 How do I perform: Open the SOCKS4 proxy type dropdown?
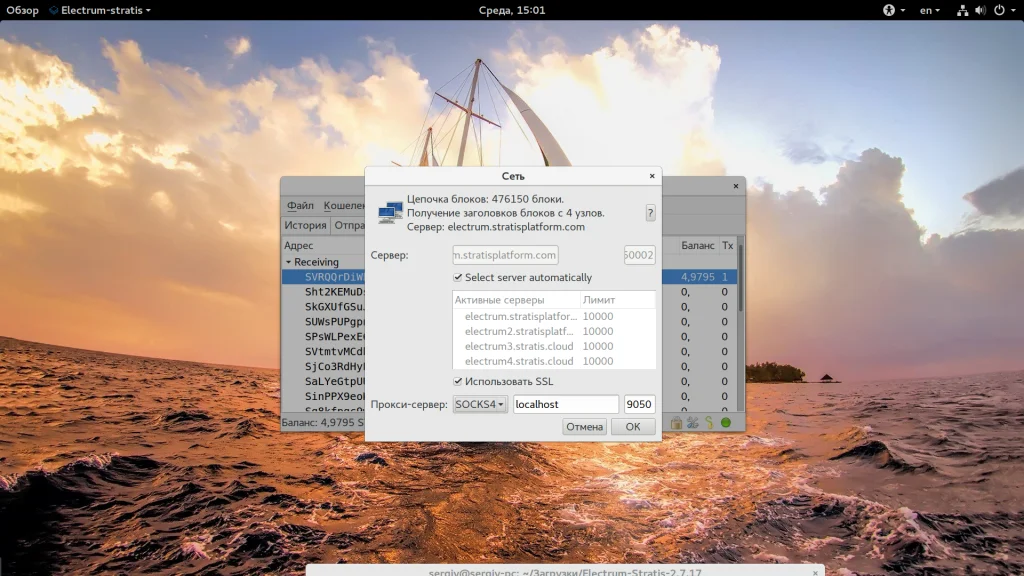click(x=480, y=405)
